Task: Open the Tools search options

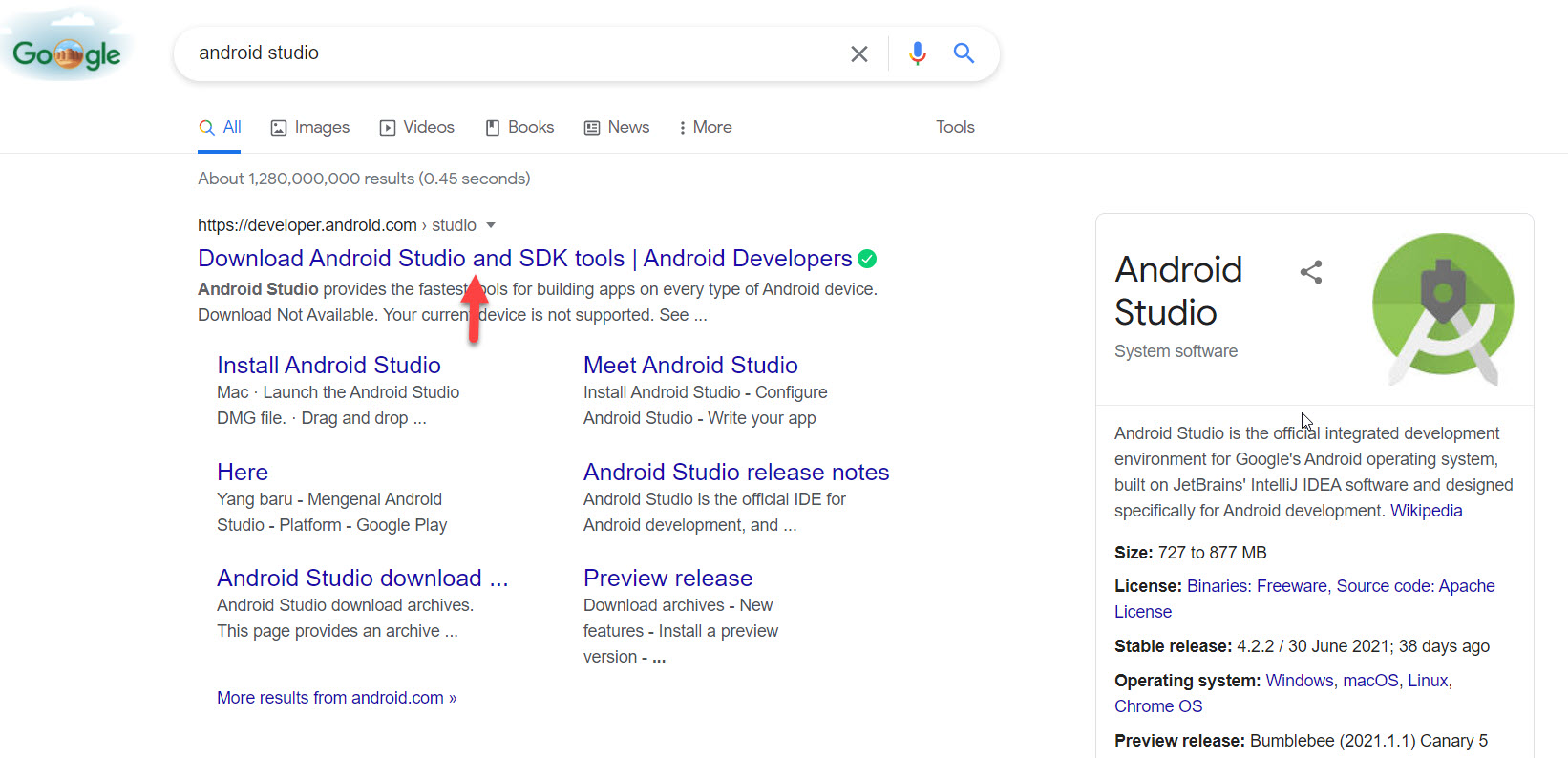Action: point(955,127)
